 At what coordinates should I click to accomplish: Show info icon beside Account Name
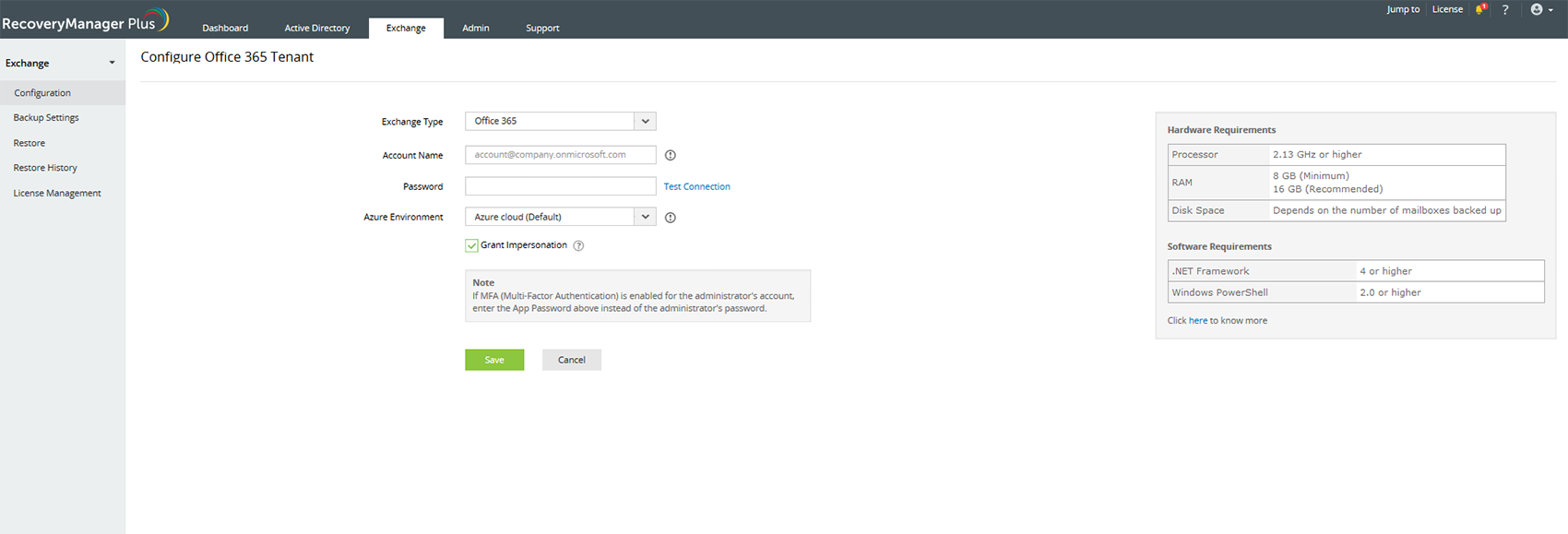[671, 155]
